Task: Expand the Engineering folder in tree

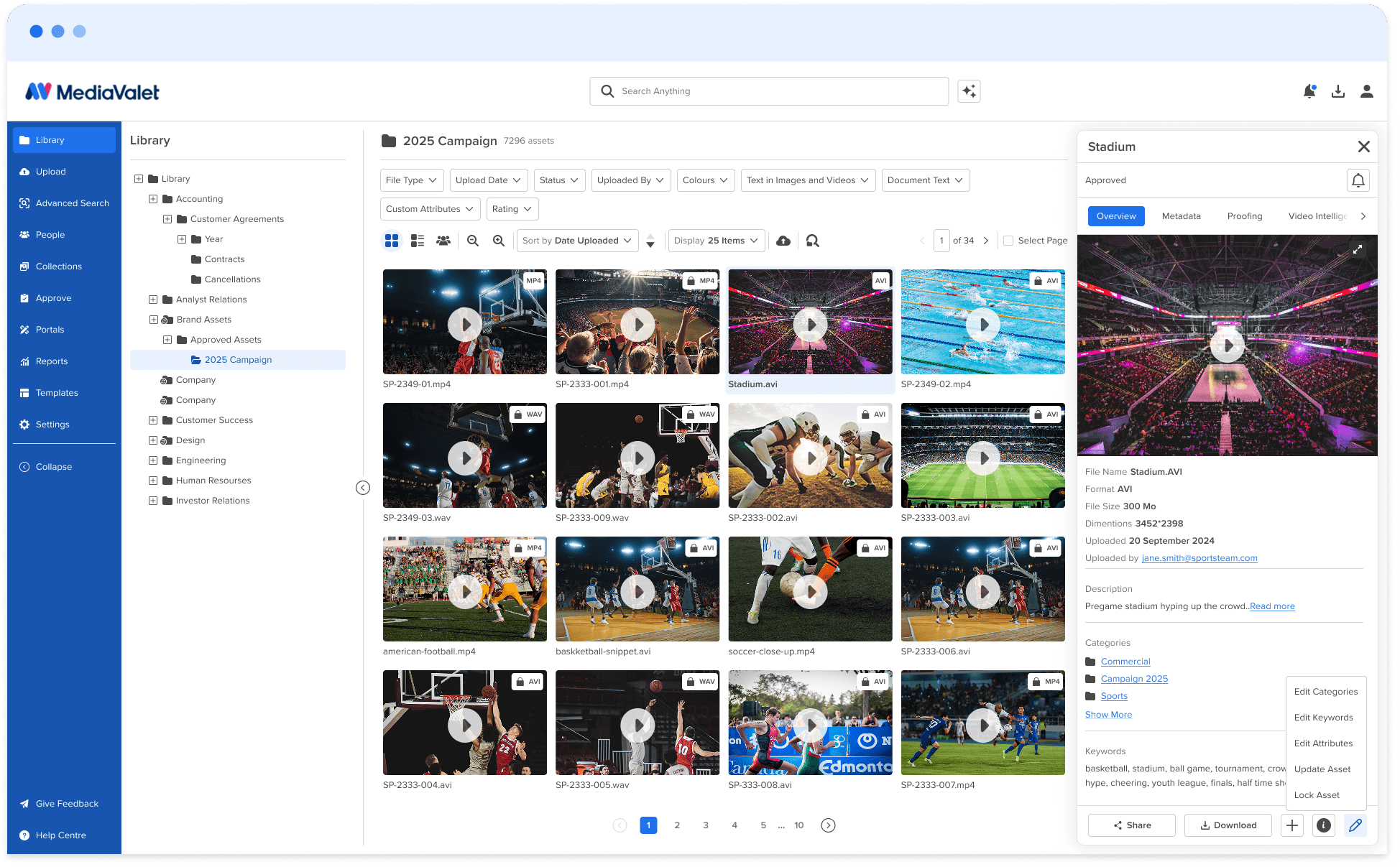Action: 153,460
